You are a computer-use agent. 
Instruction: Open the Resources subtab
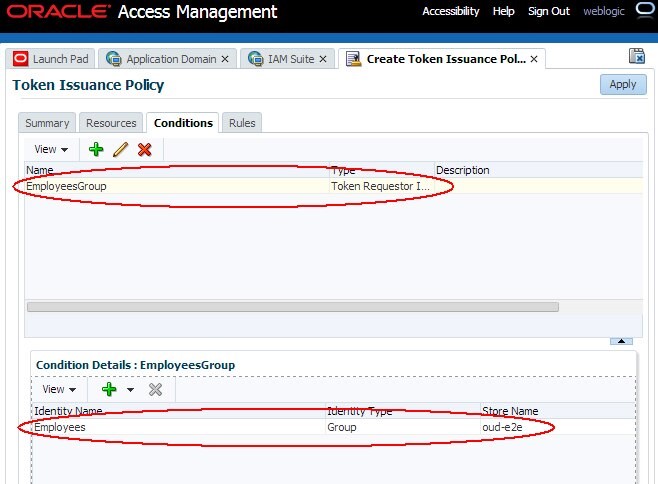[x=111, y=123]
